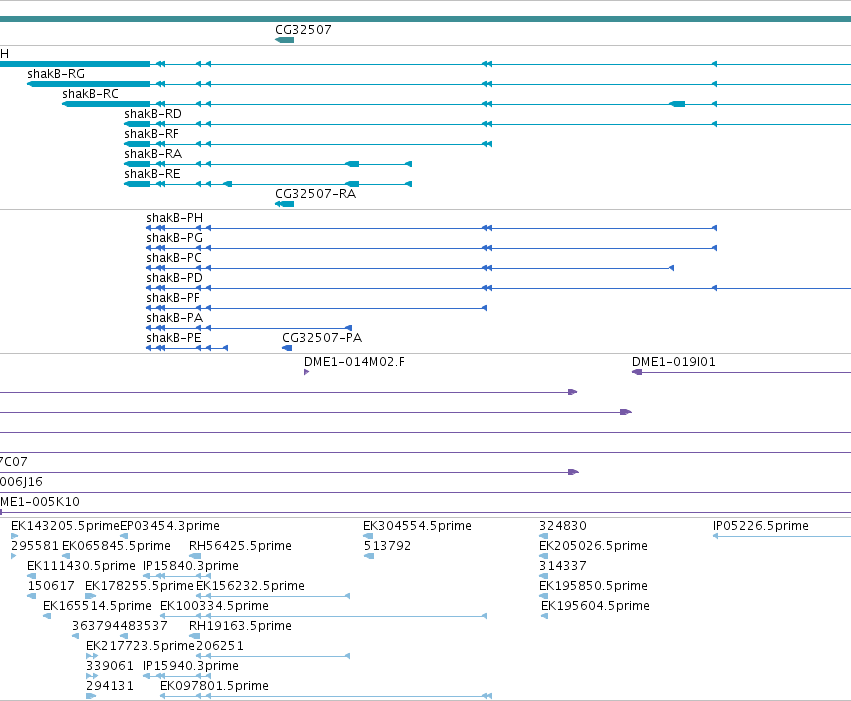Click the EK100334.5prime EST label
The width and height of the screenshot is (851, 701).
(x=214, y=607)
